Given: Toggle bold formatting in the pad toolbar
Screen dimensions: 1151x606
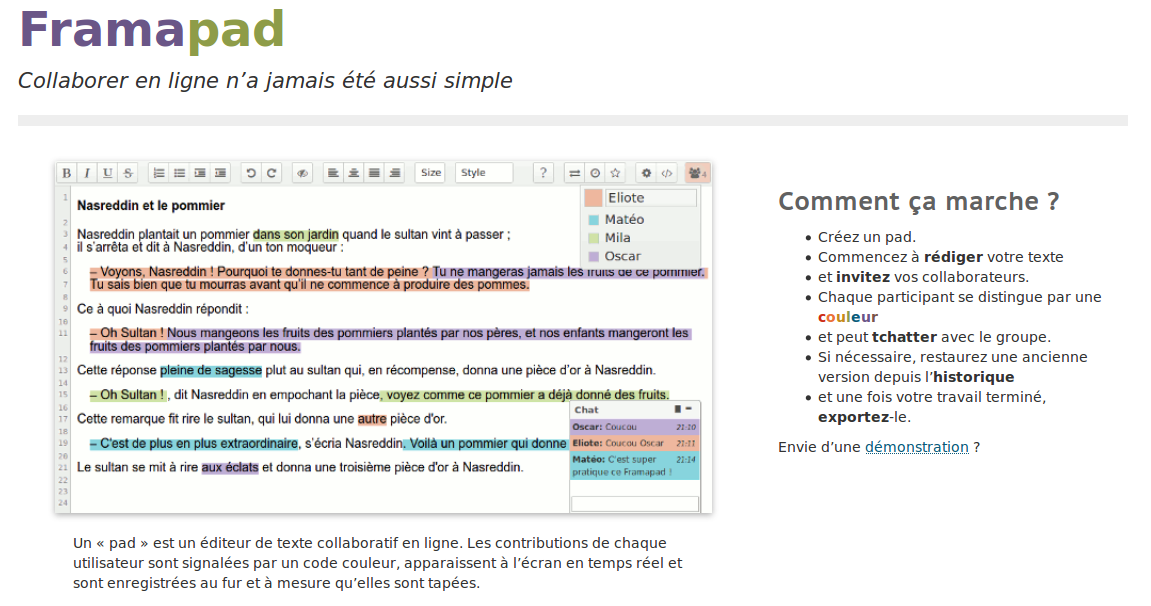Looking at the screenshot, I should click(x=67, y=173).
